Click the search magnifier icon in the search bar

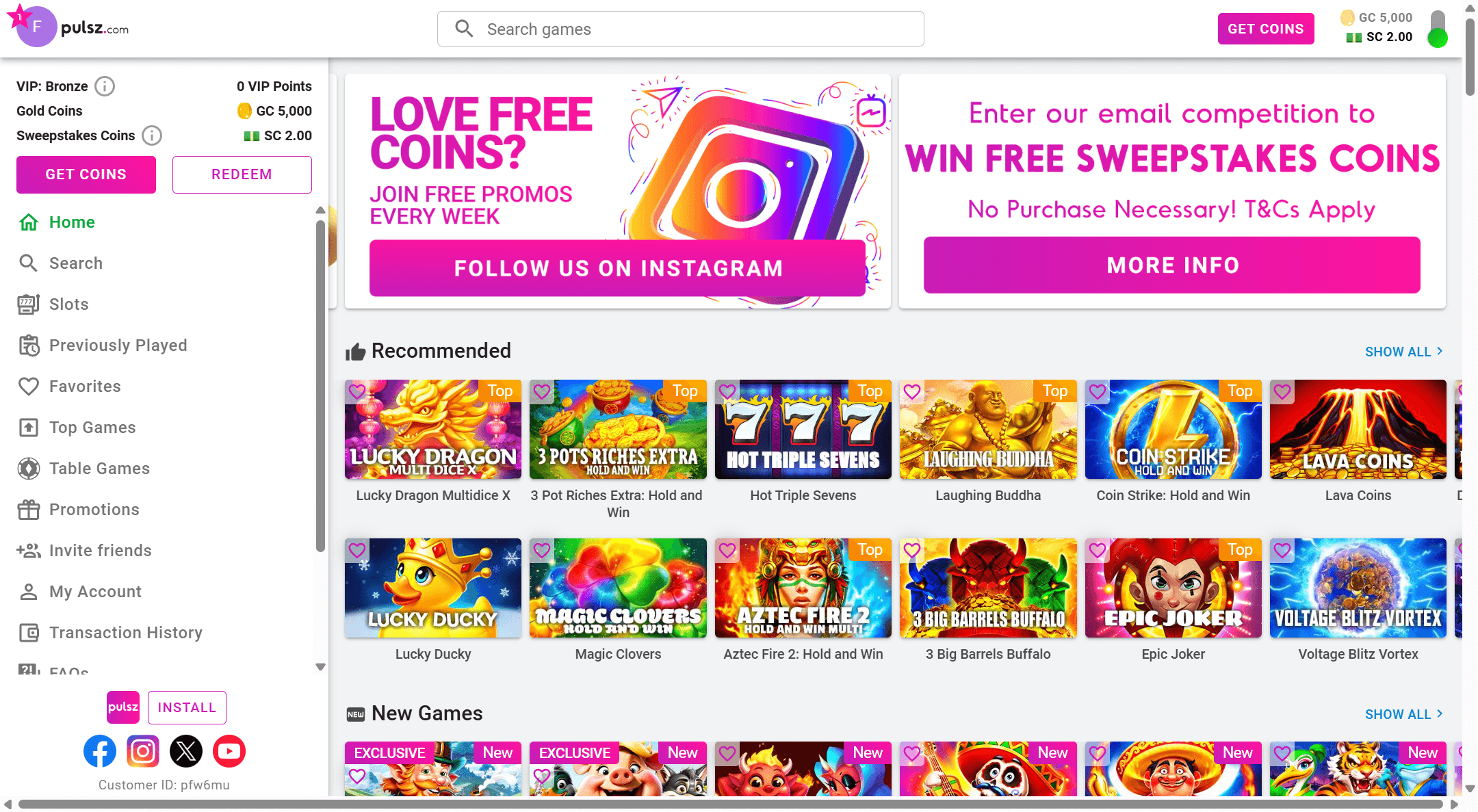464,29
